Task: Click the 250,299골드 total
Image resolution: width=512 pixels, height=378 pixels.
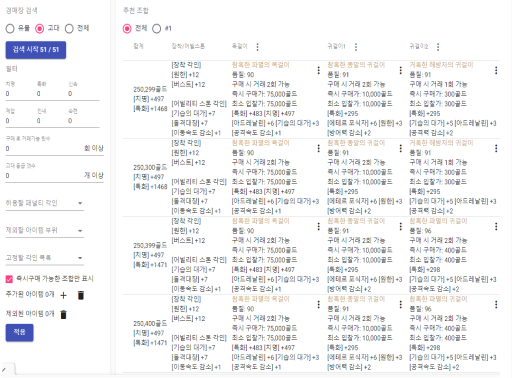Action: click(x=150, y=89)
